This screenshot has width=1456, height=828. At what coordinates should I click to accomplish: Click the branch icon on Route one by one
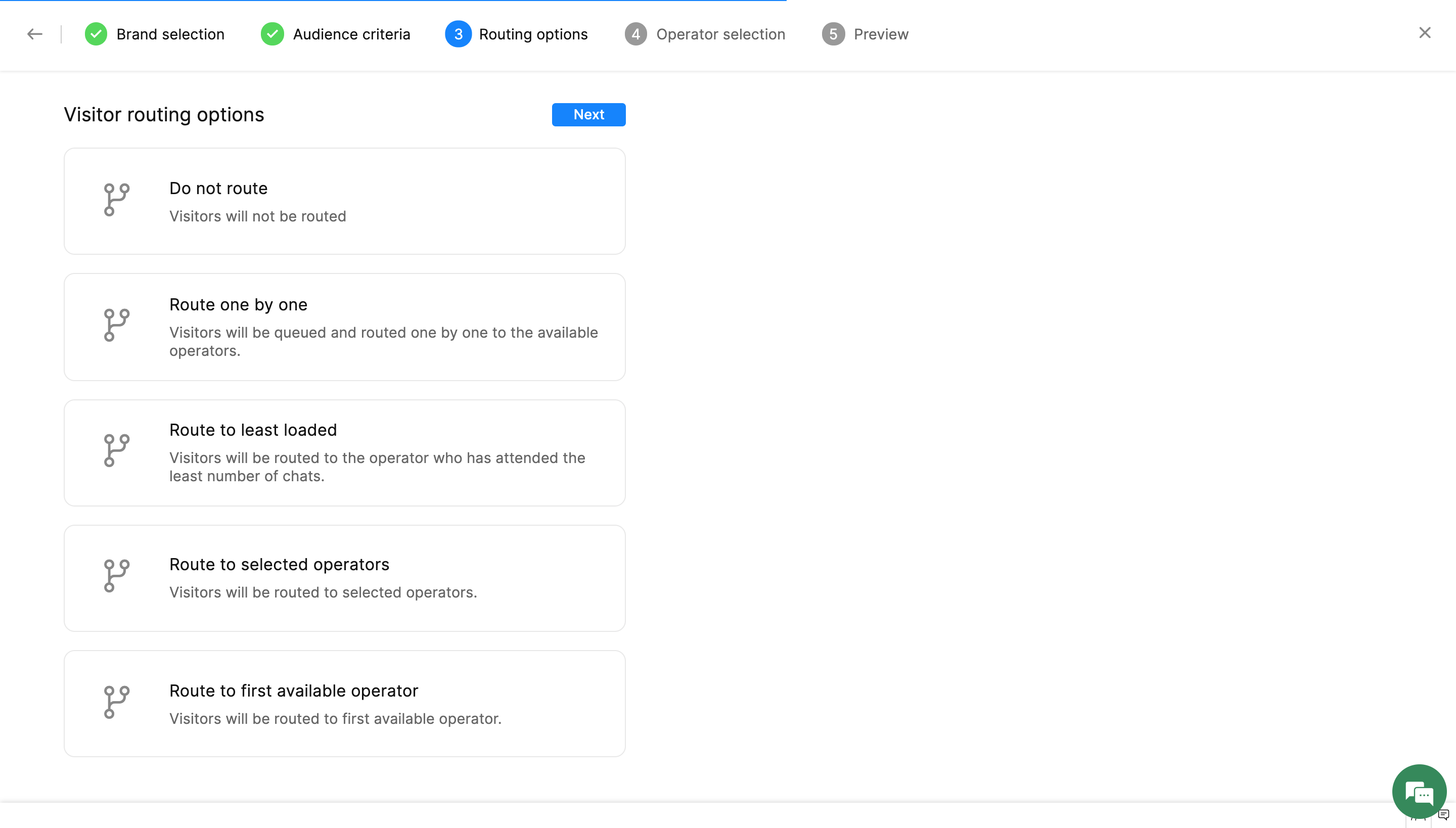(117, 326)
